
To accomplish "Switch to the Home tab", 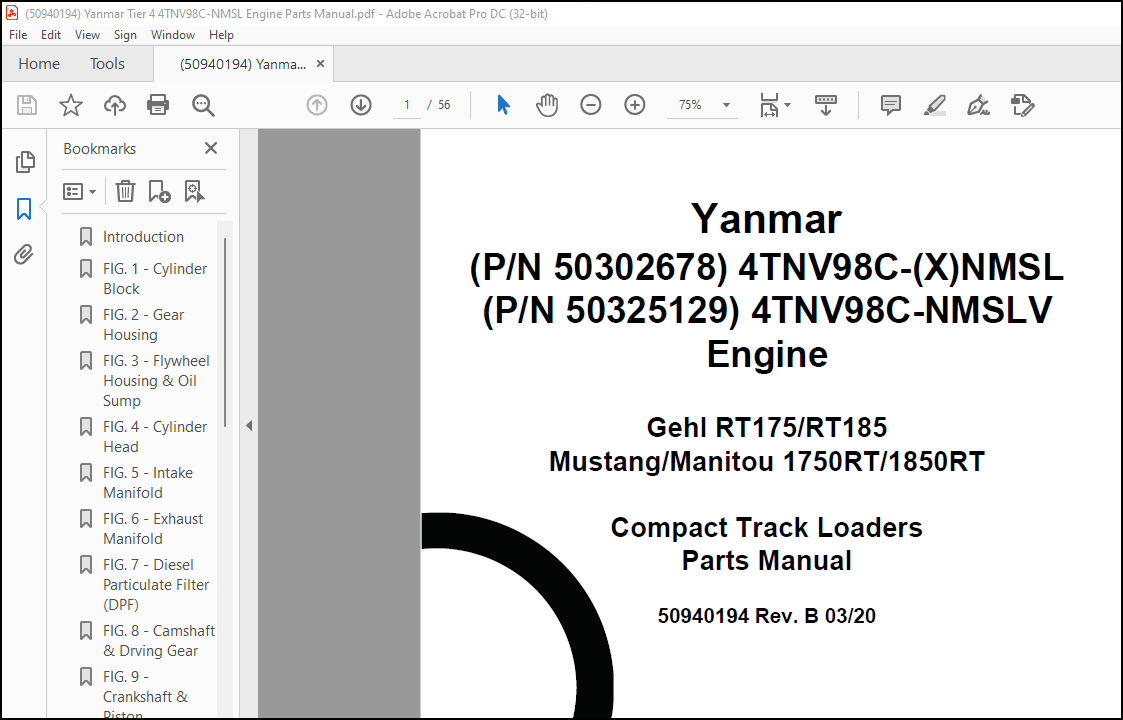I will tap(39, 63).
